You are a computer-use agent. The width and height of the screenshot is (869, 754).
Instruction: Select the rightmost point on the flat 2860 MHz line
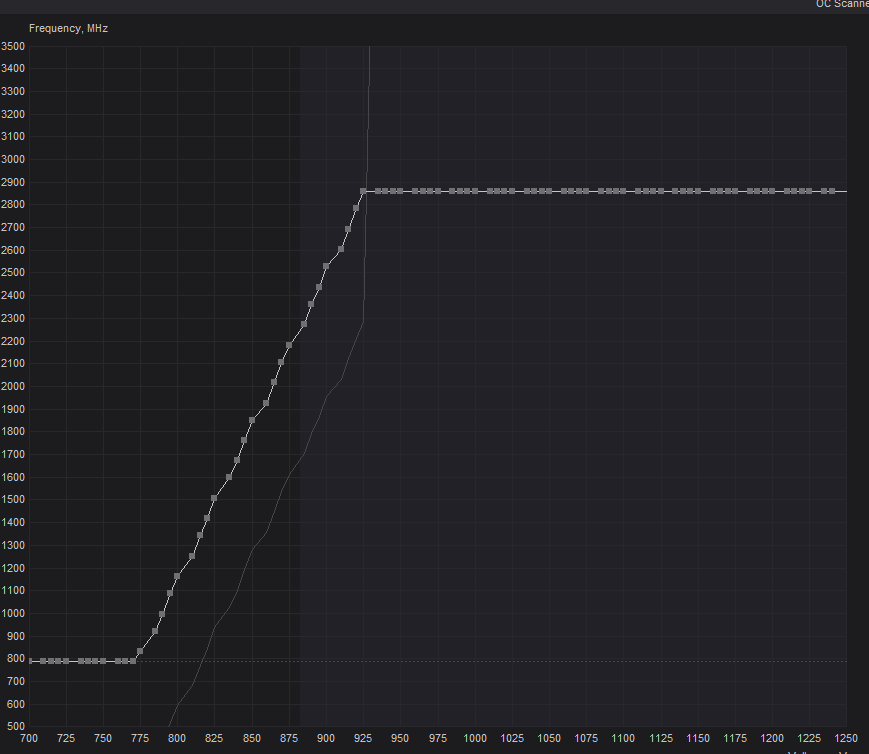[x=832, y=191]
